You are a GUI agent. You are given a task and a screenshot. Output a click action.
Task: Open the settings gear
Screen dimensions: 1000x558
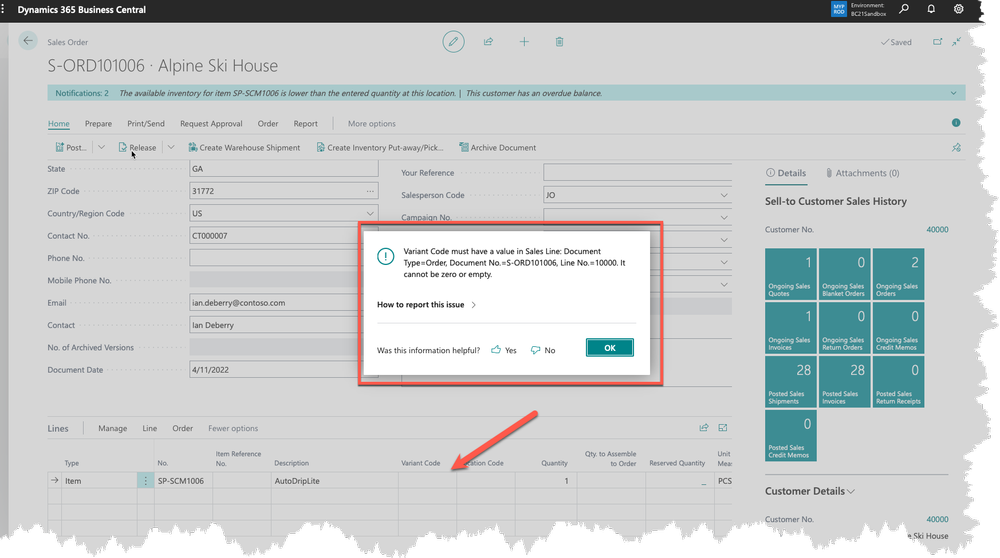pyautogui.click(x=959, y=9)
